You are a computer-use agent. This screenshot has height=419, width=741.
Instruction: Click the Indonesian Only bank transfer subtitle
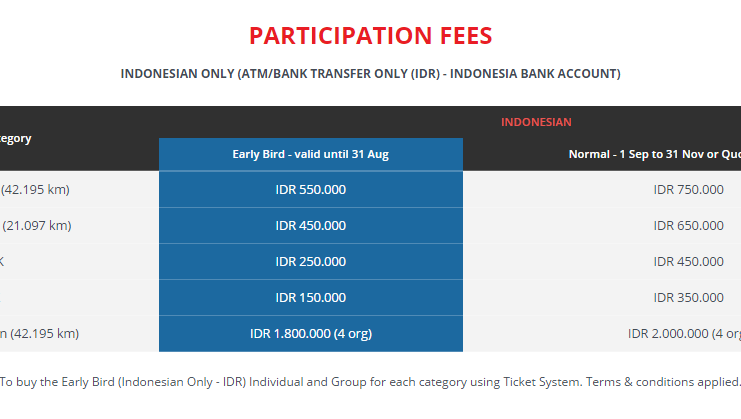point(370,74)
